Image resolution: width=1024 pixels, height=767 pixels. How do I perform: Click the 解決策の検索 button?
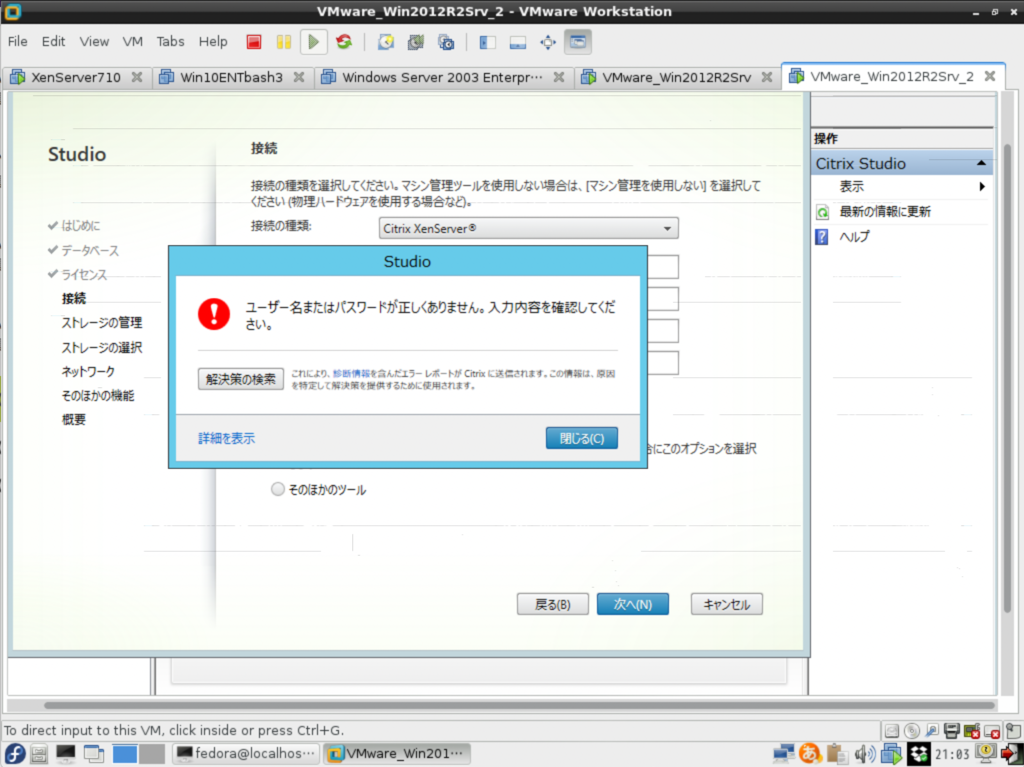tap(240, 379)
